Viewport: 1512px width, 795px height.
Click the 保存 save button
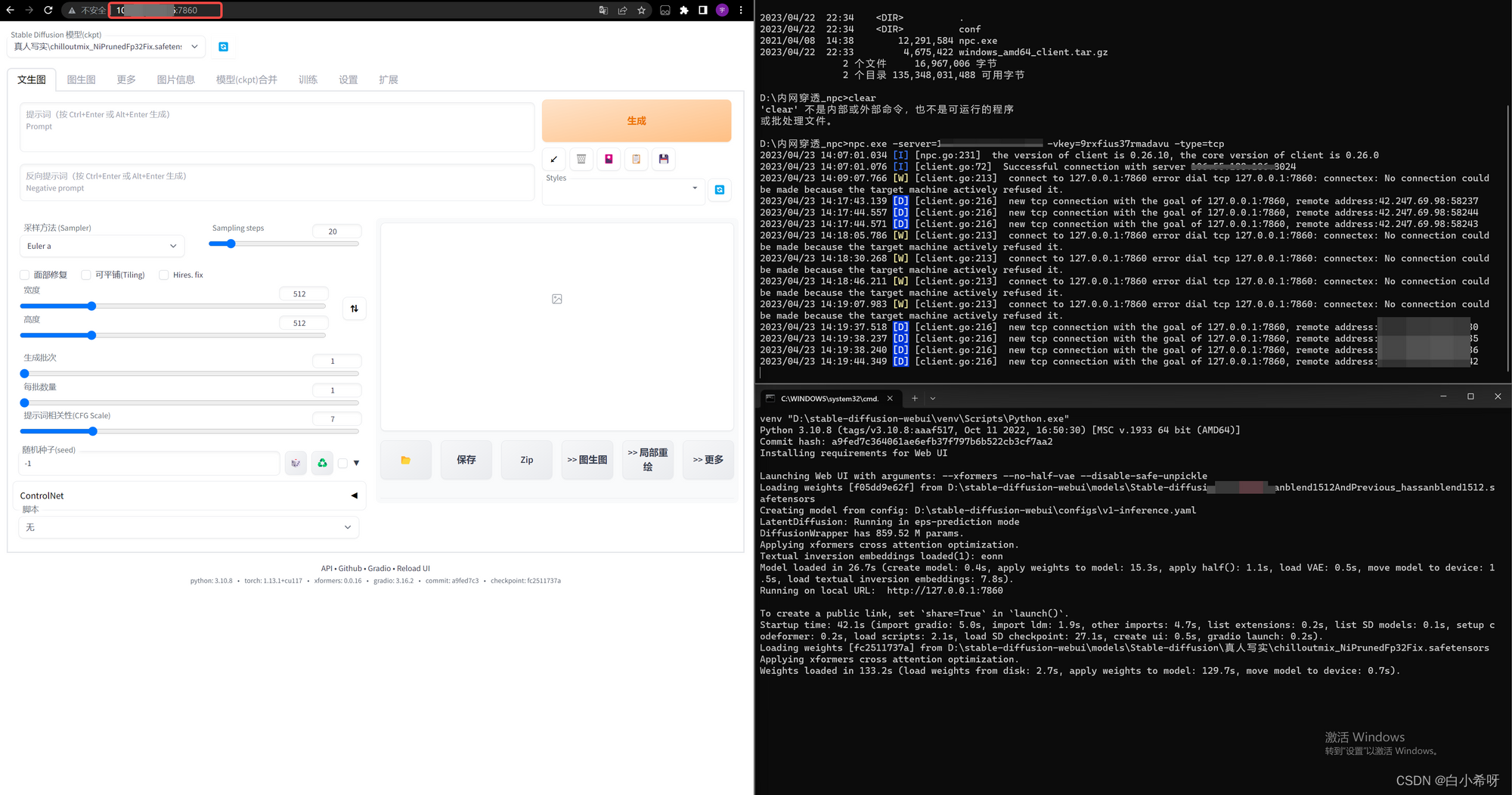(x=466, y=460)
